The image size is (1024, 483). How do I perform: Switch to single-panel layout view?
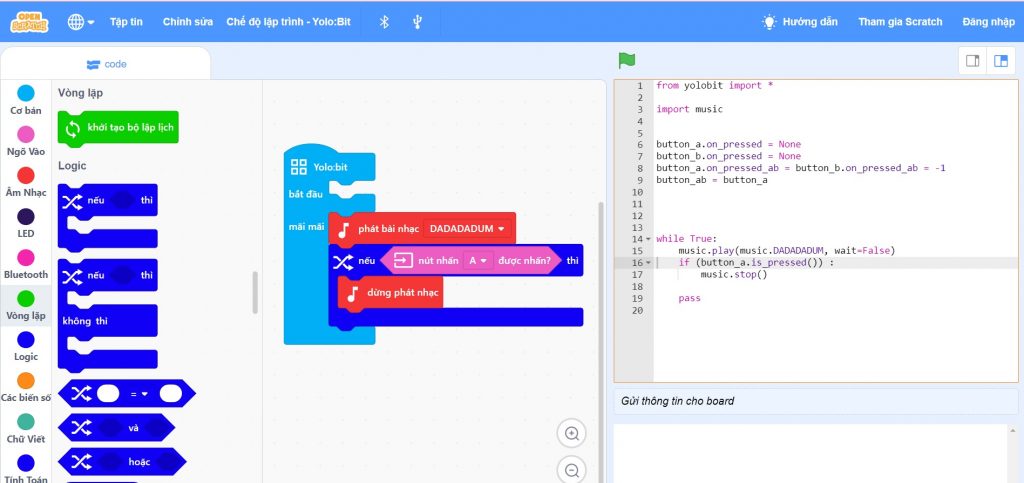[x=972, y=61]
